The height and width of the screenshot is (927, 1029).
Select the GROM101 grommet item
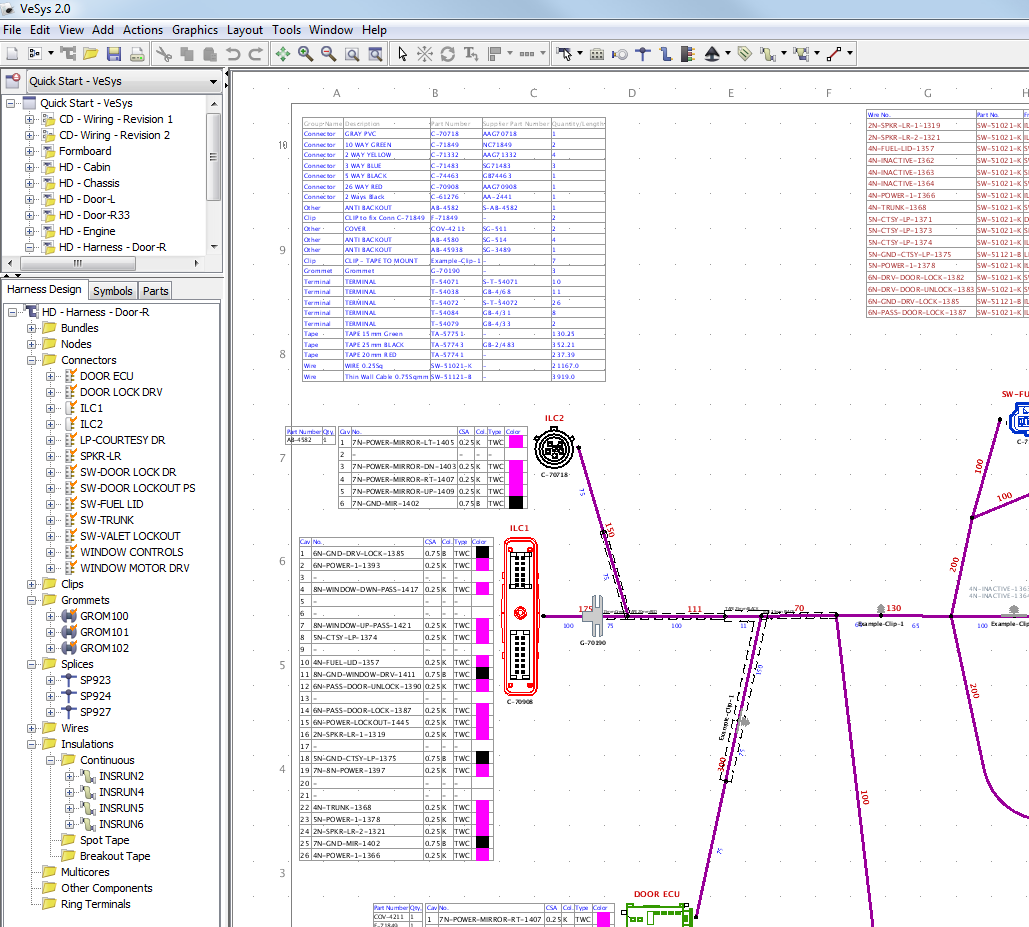[103, 631]
